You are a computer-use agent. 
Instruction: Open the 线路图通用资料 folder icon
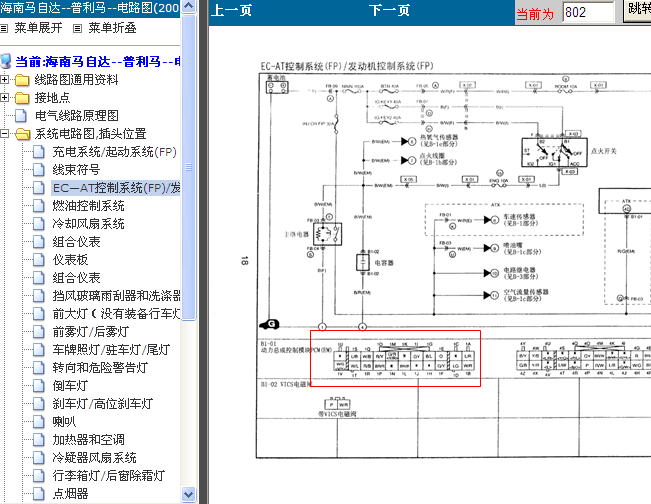point(22,80)
